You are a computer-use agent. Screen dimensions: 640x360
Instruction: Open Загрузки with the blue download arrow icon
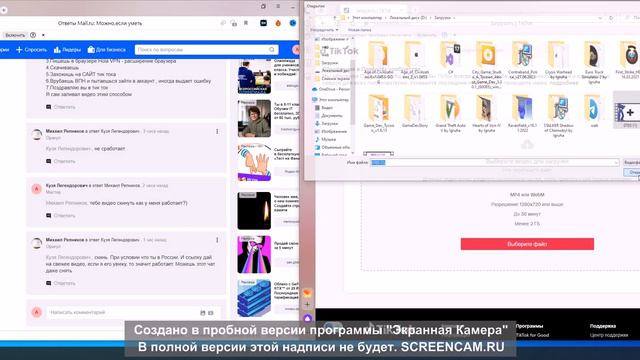tap(327, 123)
